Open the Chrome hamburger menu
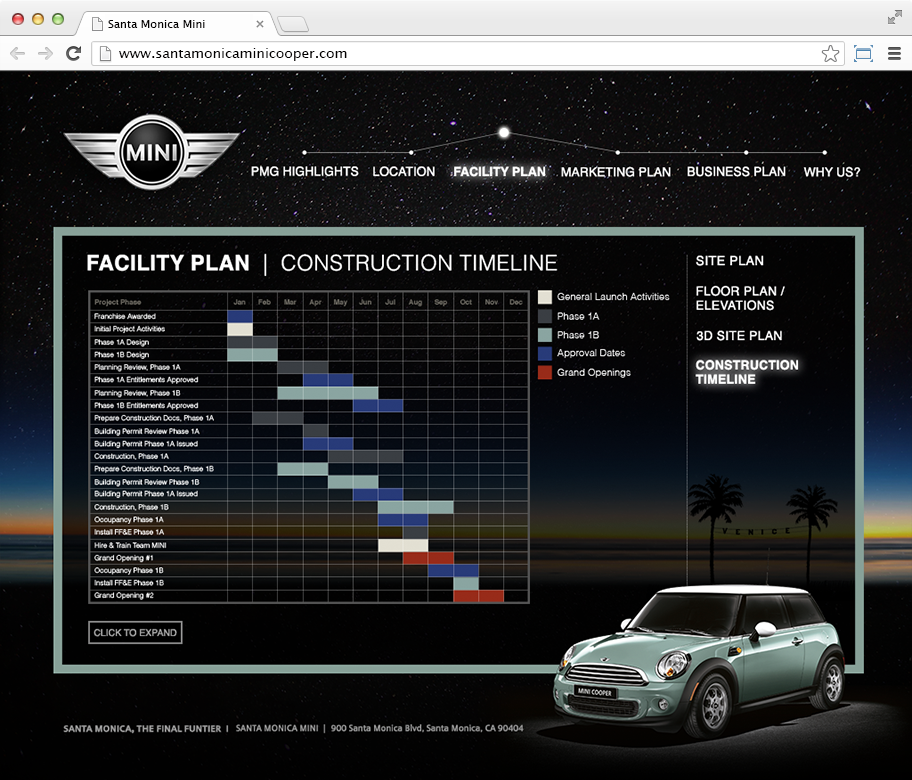 [894, 54]
